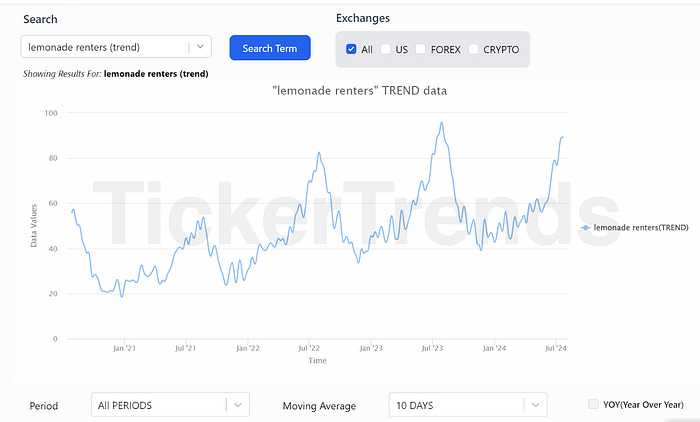Image resolution: width=700 pixels, height=422 pixels.
Task: Click the Jan '24 x-axis label
Action: point(494,348)
